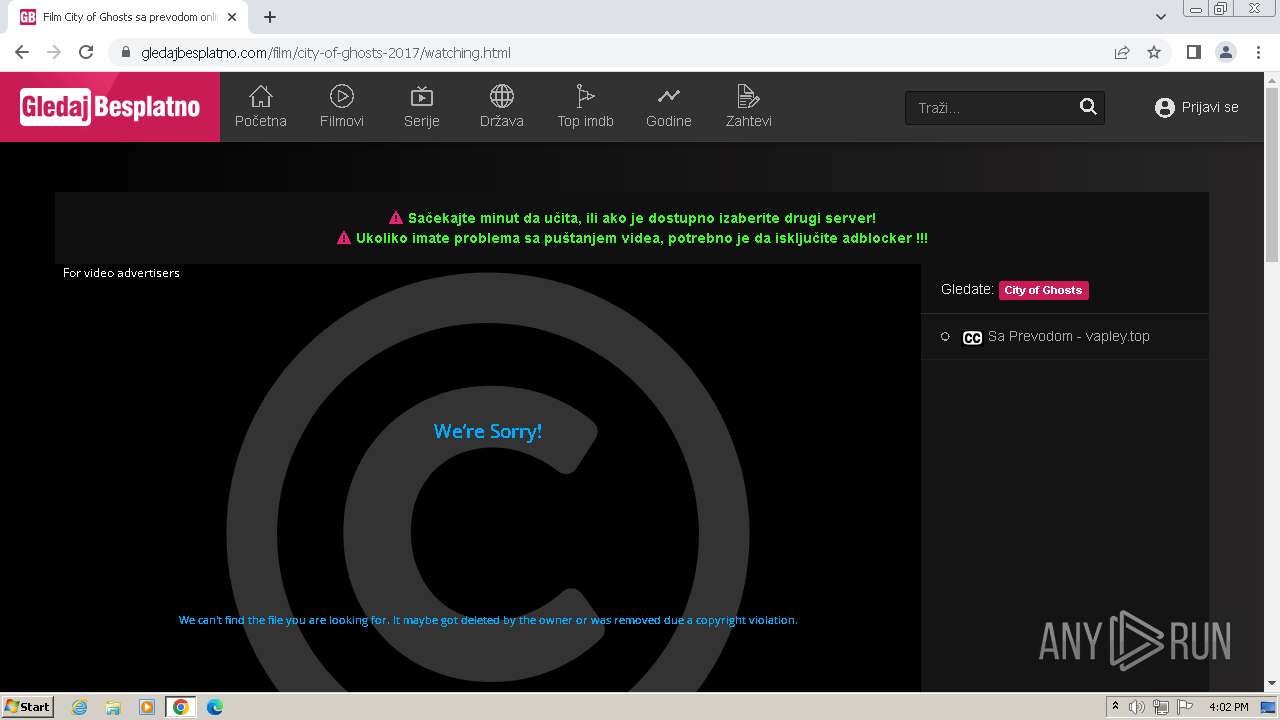This screenshot has width=1280, height=720.
Task: Select the Film City of Ghosts tab
Action: click(x=127, y=17)
